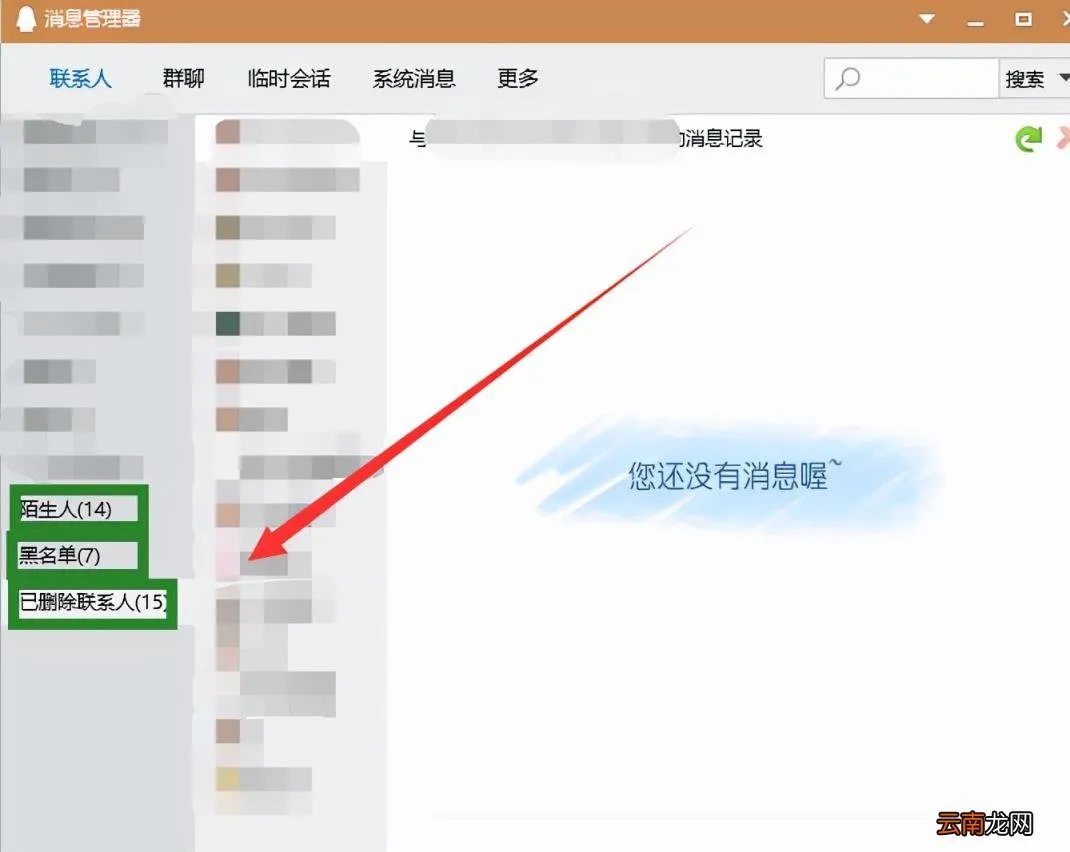Open the title bar dropdown menu arrow

pyautogui.click(x=927, y=19)
